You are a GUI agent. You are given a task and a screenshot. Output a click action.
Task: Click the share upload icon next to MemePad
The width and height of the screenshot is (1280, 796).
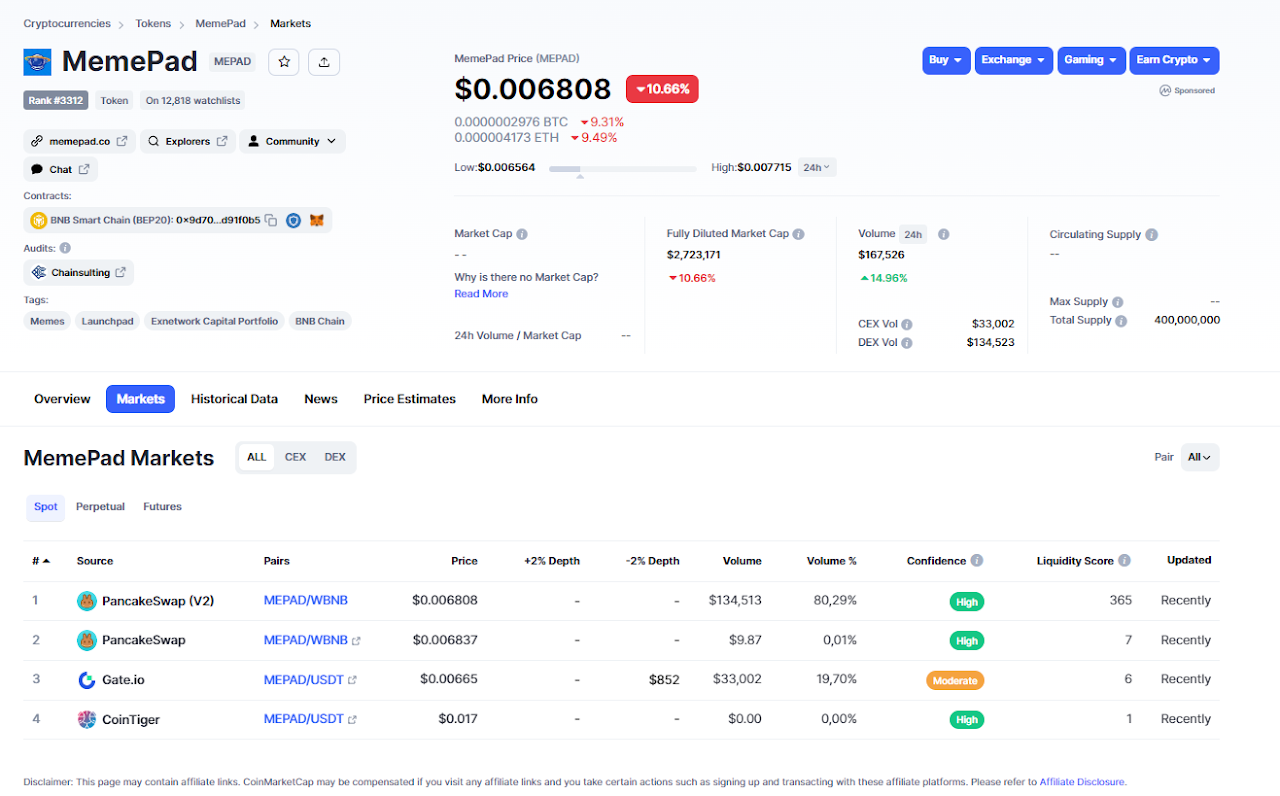pos(324,62)
